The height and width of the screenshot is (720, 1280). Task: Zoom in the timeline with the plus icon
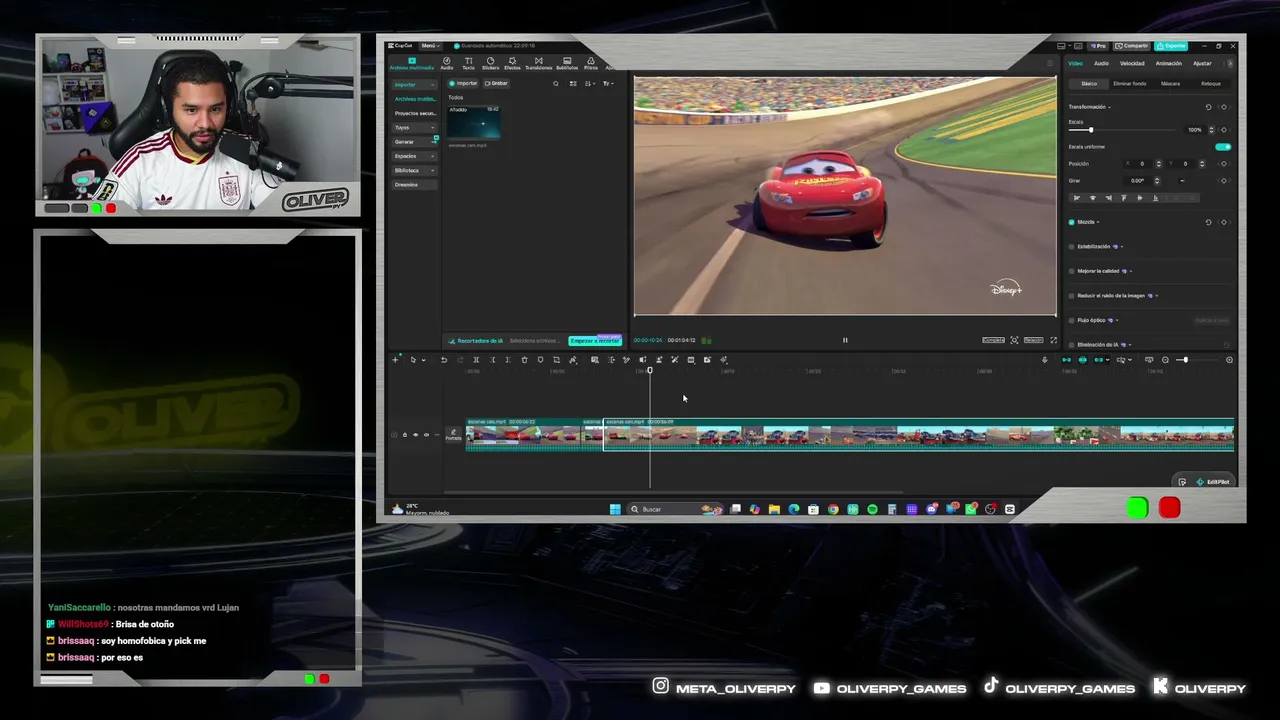pyautogui.click(x=1229, y=360)
